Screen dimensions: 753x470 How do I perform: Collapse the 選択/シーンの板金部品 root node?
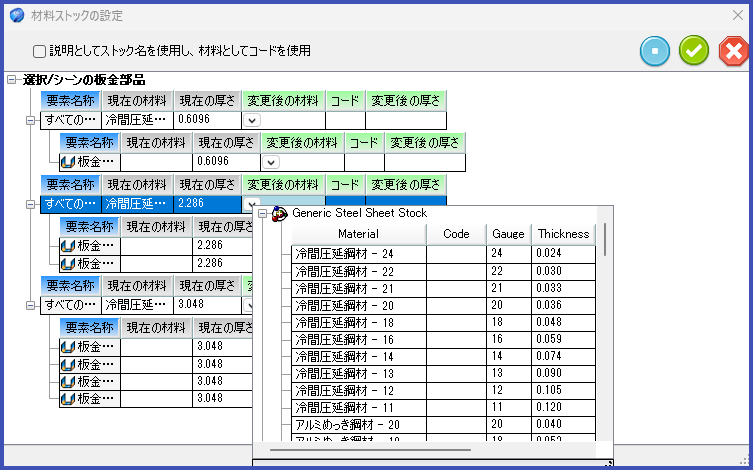point(11,80)
